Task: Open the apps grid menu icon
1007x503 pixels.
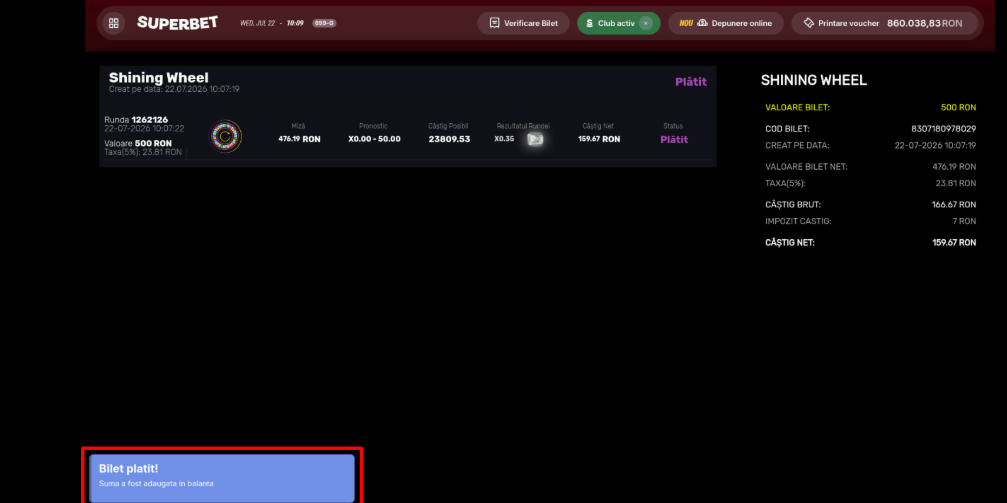Action: click(114, 23)
